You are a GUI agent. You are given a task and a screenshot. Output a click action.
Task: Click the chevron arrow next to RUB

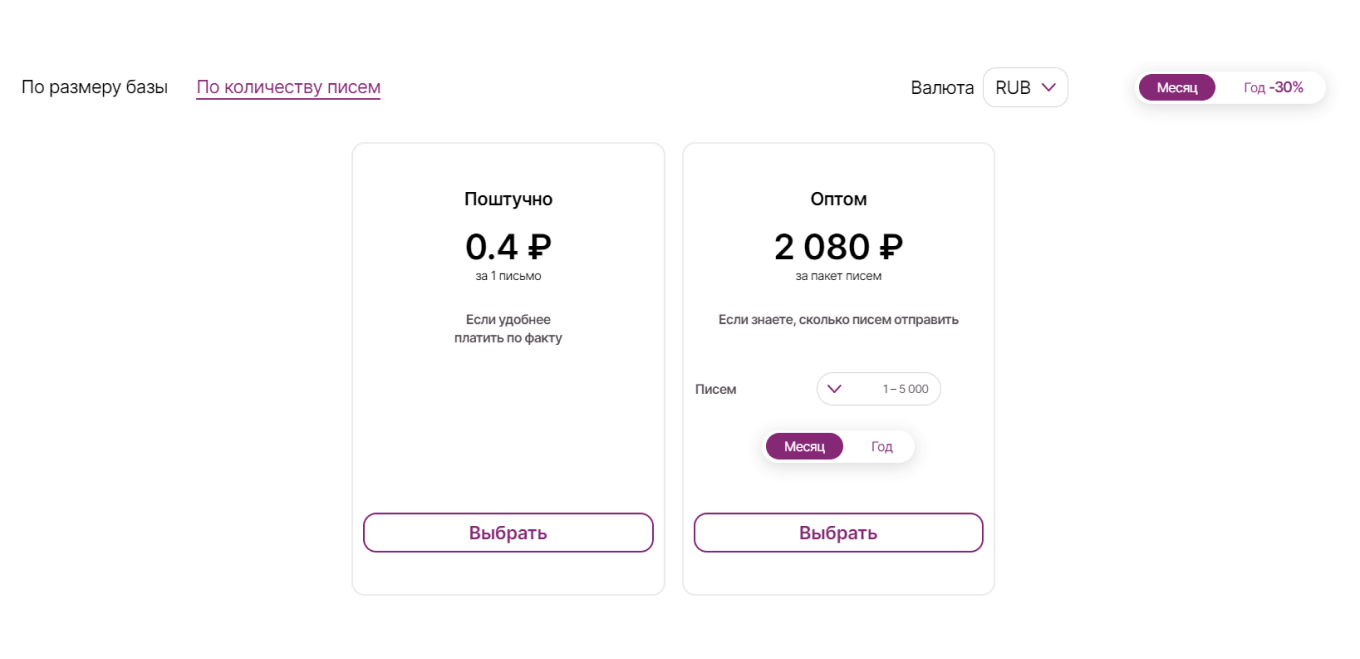pos(1048,87)
